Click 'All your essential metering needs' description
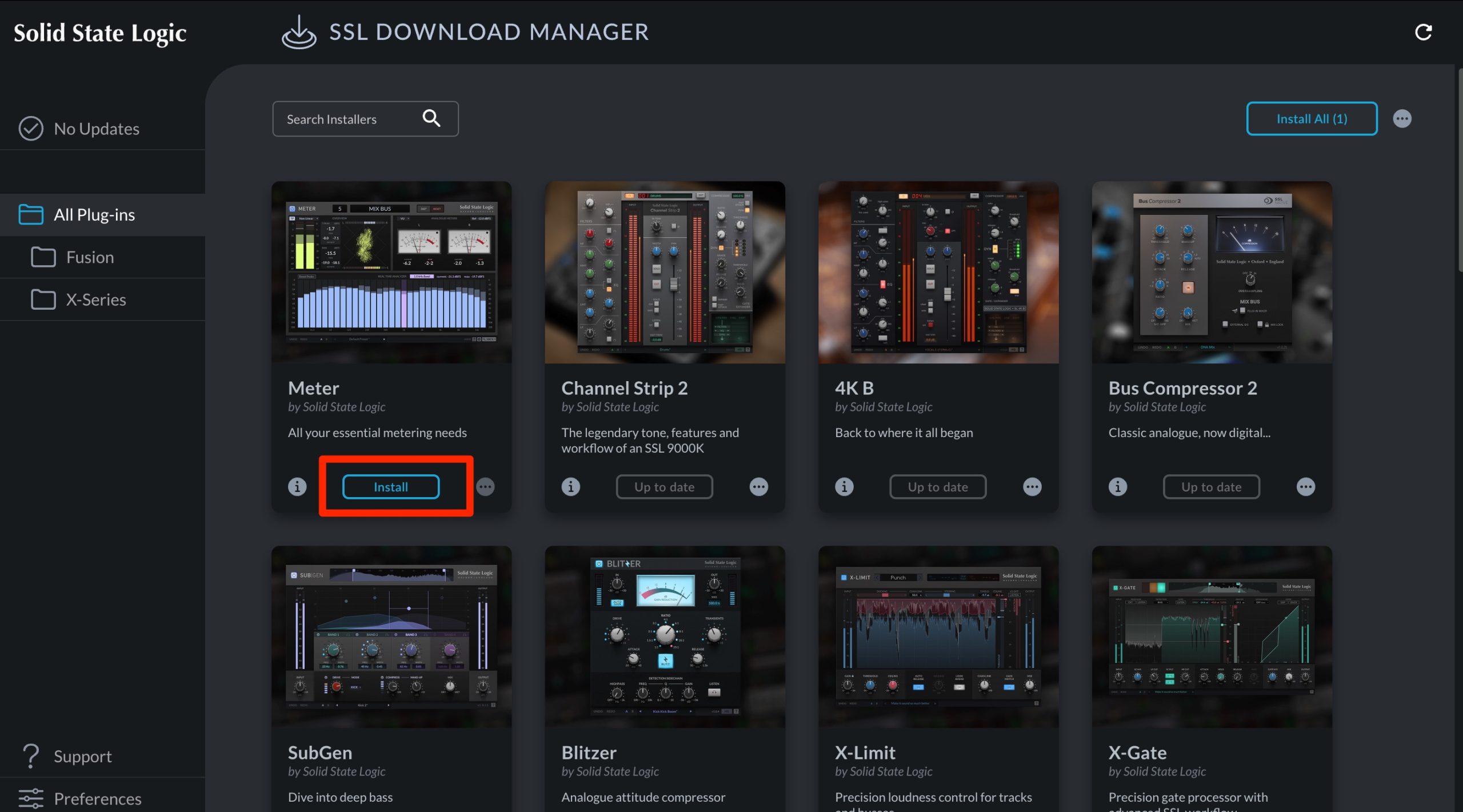Screen dimensions: 1463x812 pos(377,433)
